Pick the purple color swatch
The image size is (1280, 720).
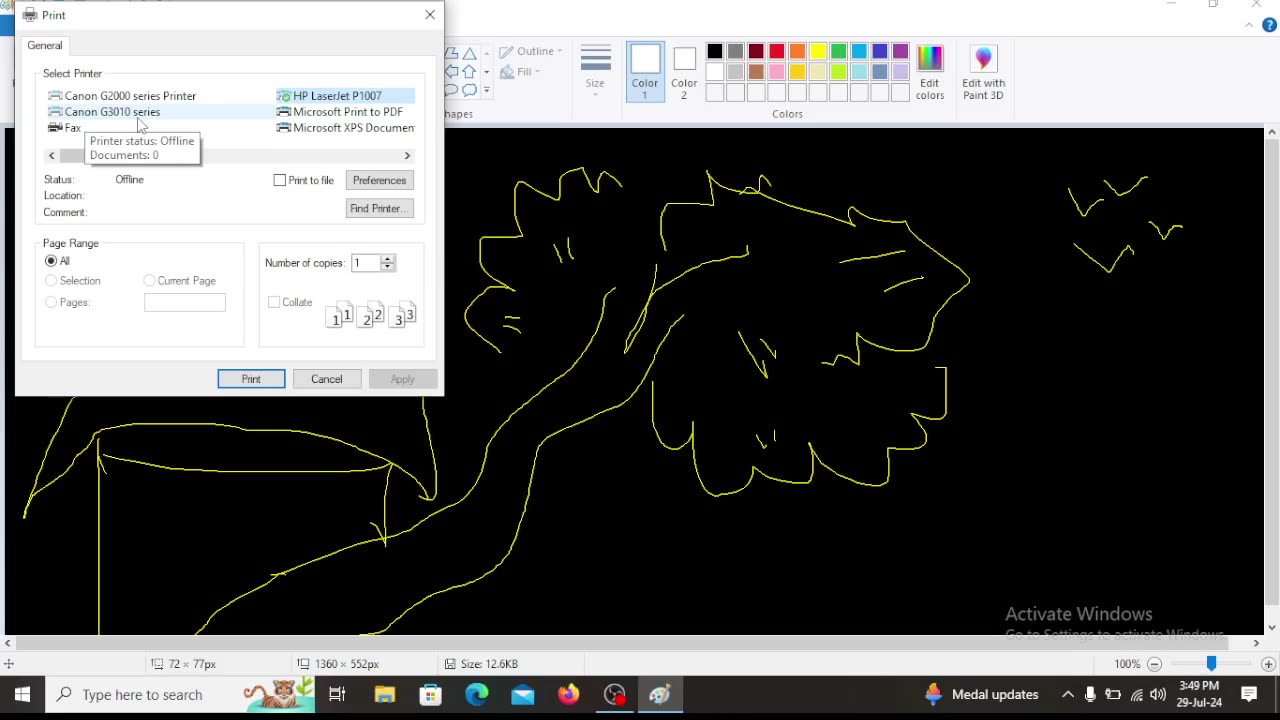900,52
